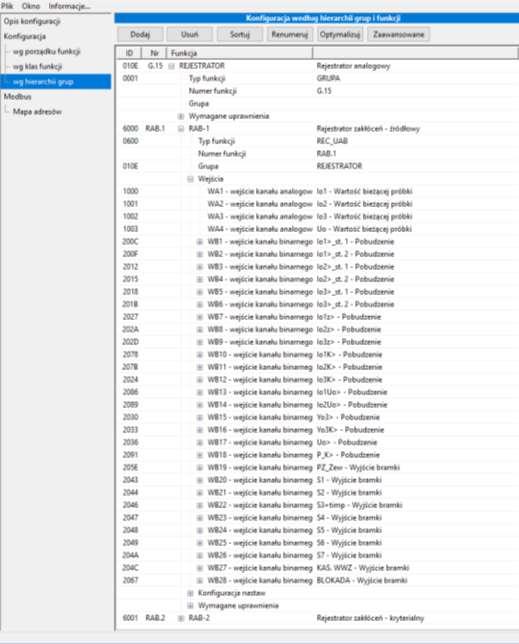Image resolution: width=519 pixels, height=644 pixels.
Task: Select Numer funkcji G.15 row
Action: [316, 91]
